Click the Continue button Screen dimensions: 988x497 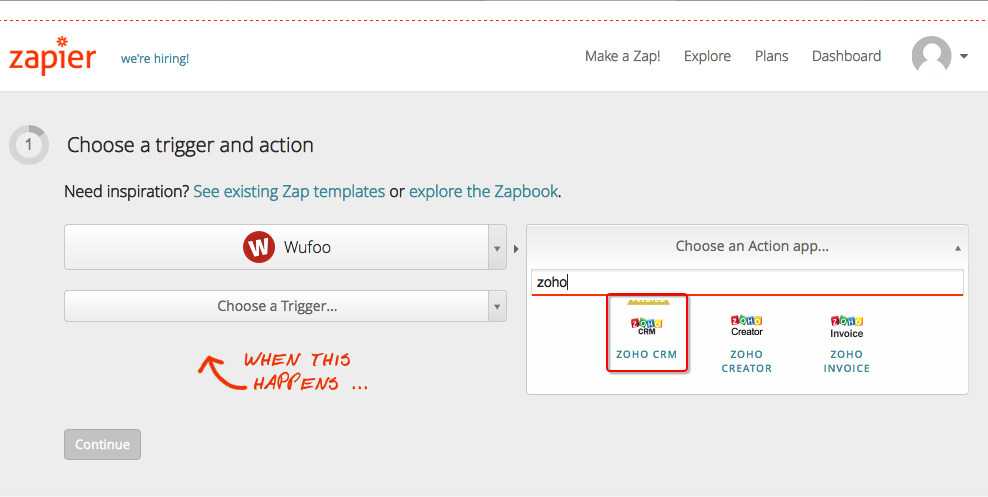102,445
